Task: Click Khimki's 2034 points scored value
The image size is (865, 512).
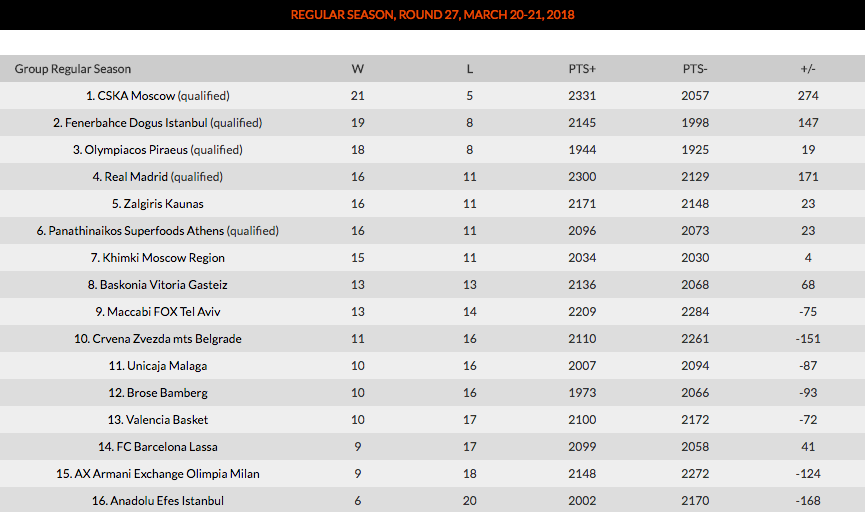Action: pos(582,258)
